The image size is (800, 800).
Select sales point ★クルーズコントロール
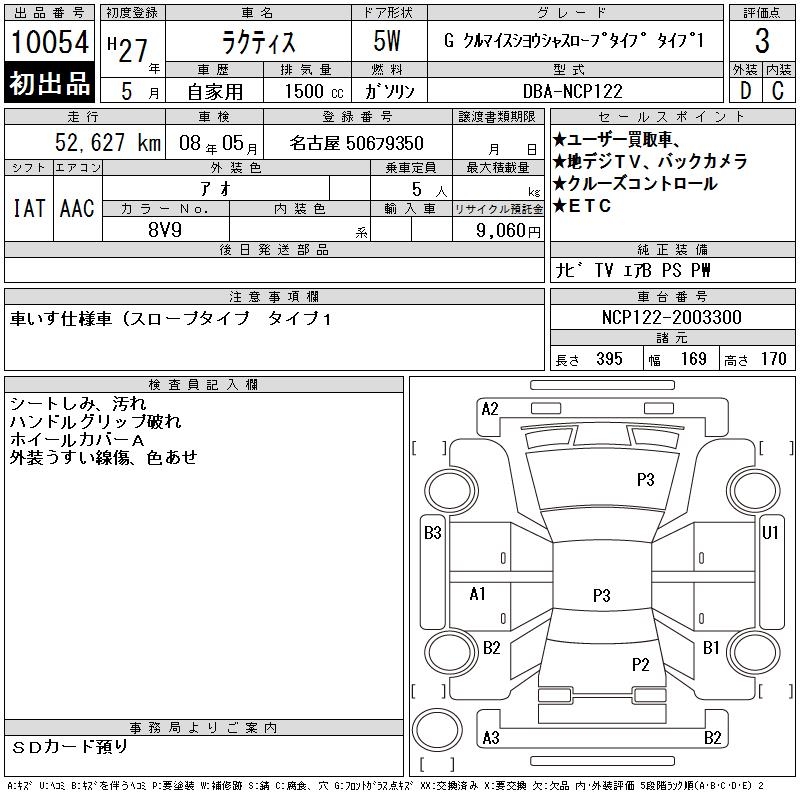click(x=635, y=184)
